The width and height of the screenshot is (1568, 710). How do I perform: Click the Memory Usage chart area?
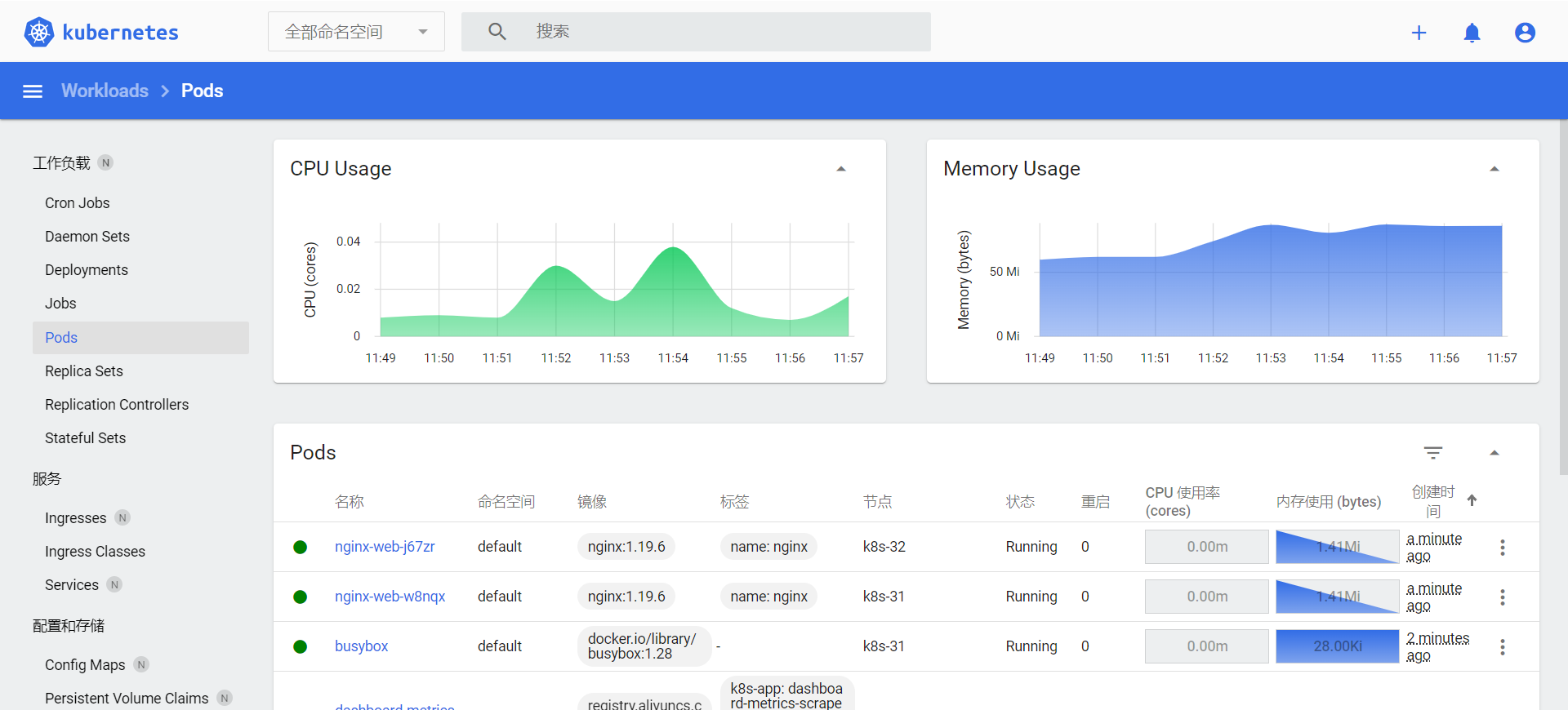coord(1271,280)
